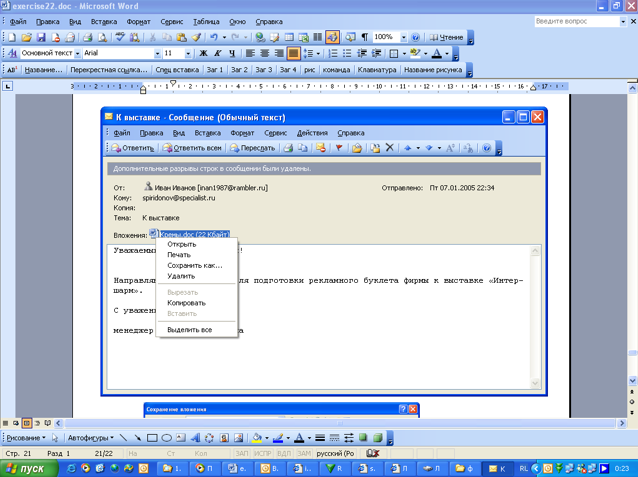Open the Вставка menu in Word menu bar
Screen dimensions: 638x477
104,22
